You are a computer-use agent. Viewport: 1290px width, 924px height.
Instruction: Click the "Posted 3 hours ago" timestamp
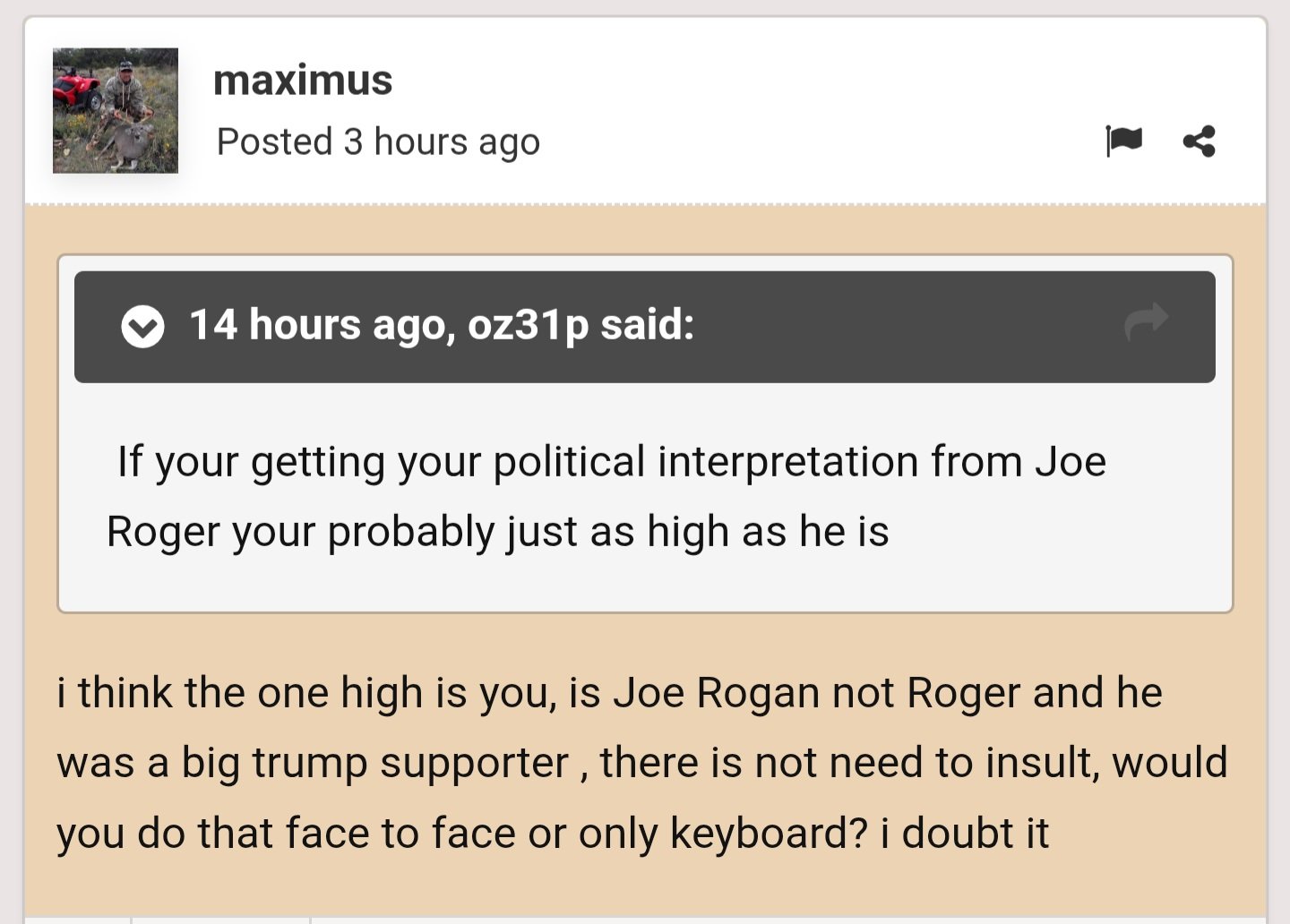pos(378,141)
